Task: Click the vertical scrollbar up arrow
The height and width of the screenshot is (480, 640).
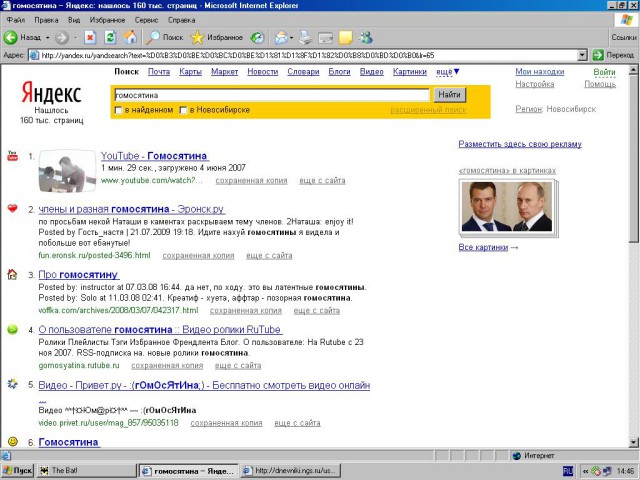Action: coord(633,71)
